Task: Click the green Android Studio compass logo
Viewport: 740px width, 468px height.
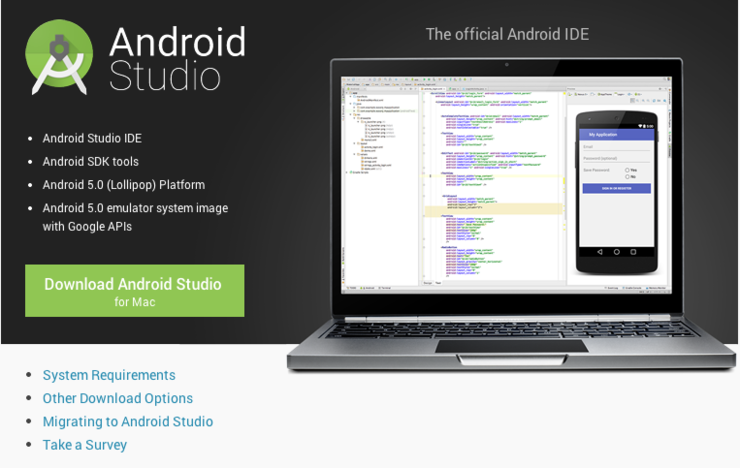Action: tap(59, 57)
